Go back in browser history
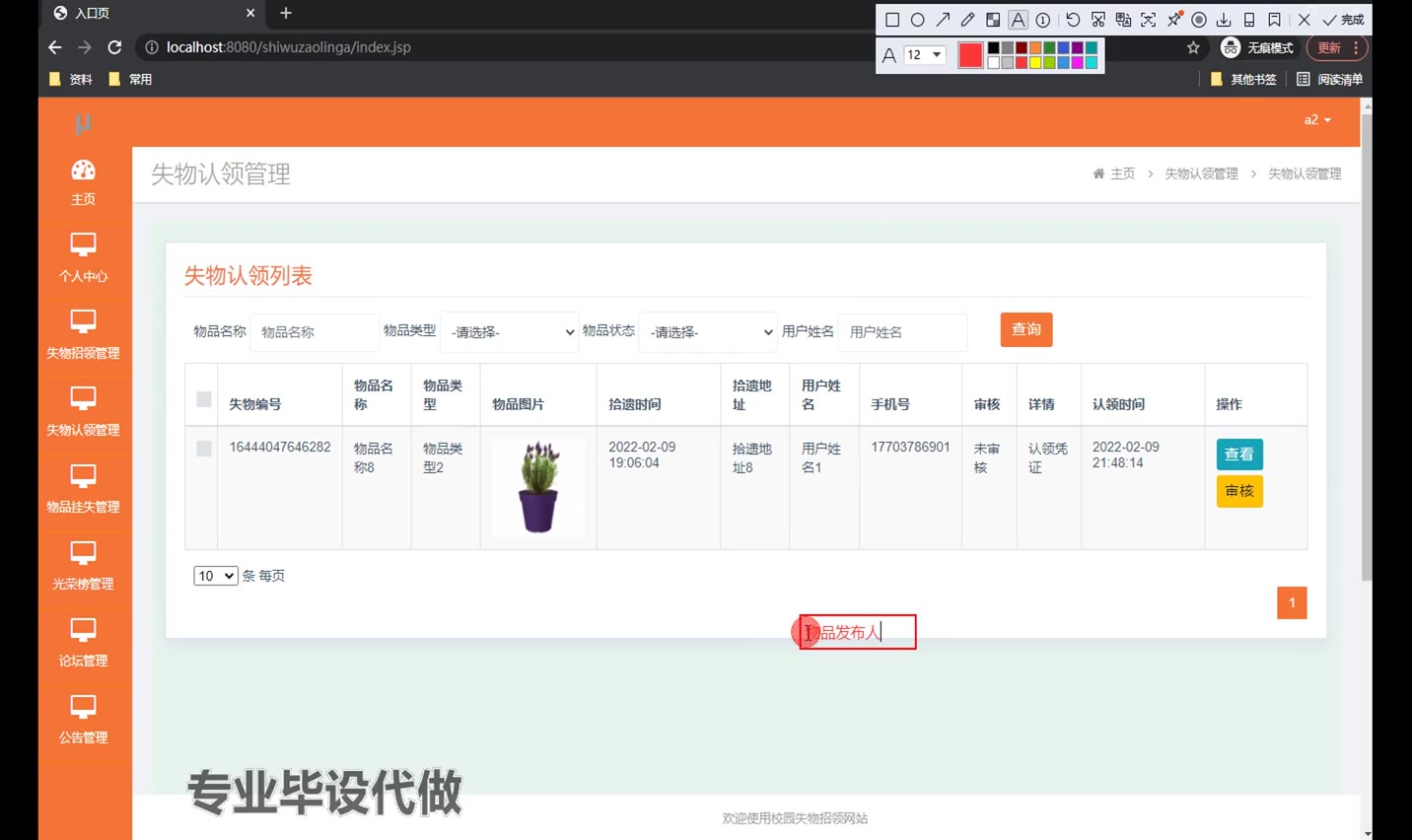This screenshot has height=840, width=1412. [55, 47]
